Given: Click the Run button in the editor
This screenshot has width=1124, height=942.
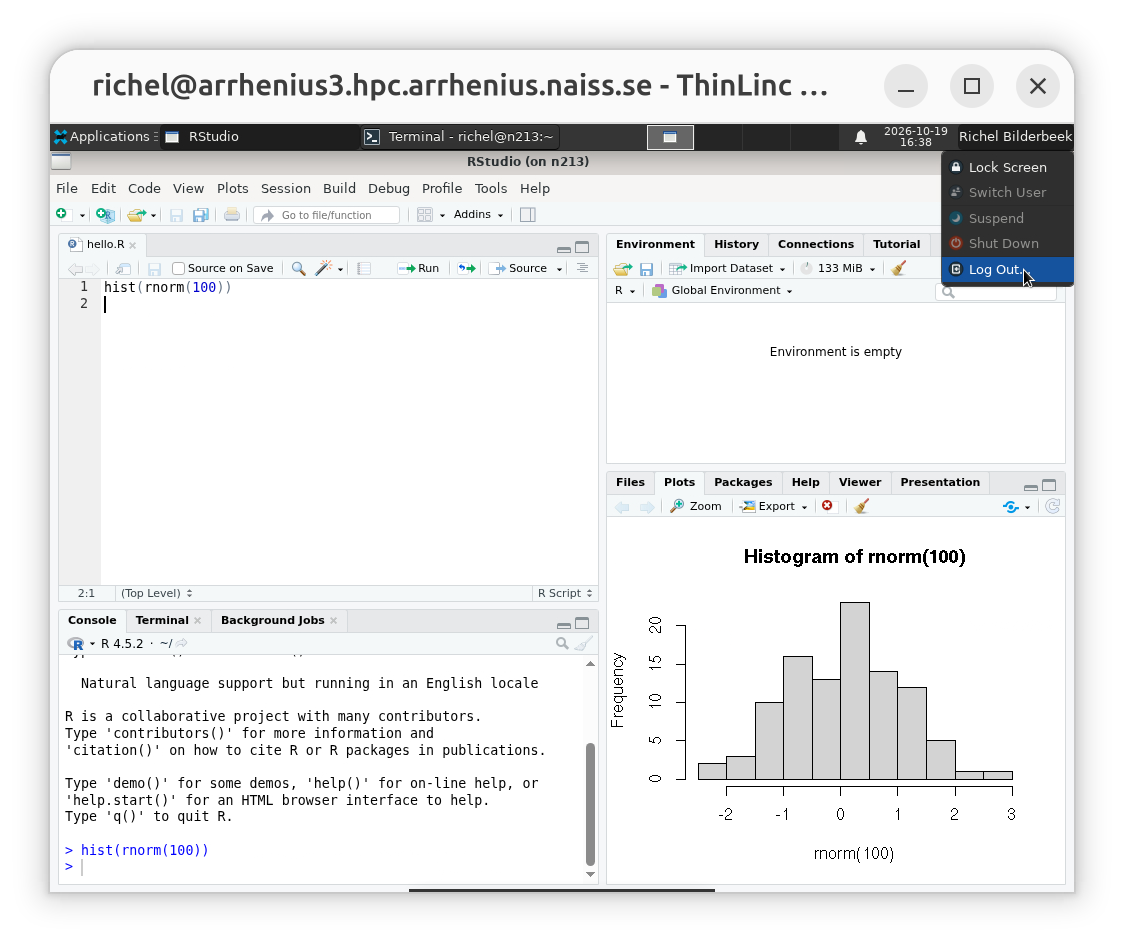Looking at the screenshot, I should click(419, 268).
